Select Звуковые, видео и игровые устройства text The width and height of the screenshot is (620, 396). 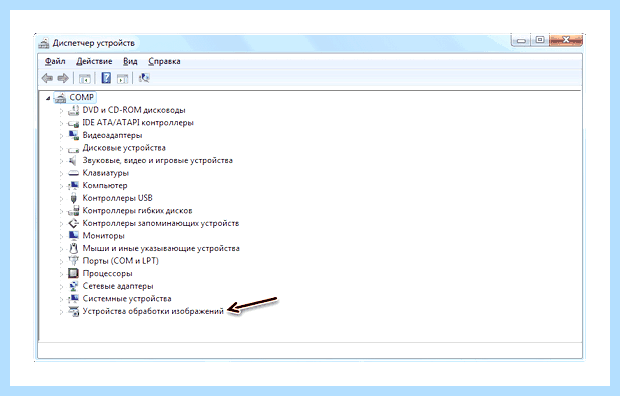point(157,160)
